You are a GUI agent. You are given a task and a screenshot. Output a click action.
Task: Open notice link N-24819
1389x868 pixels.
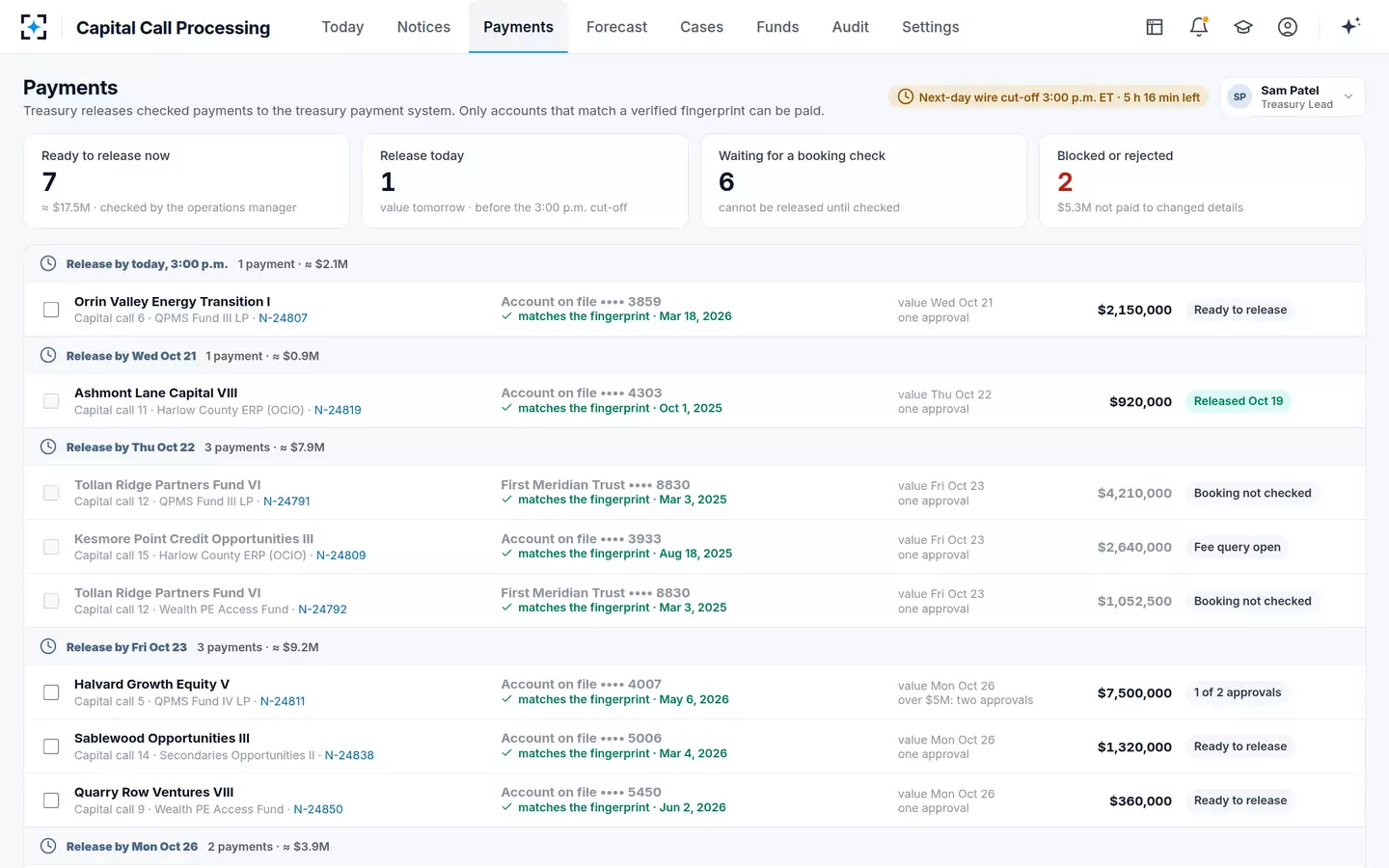click(338, 410)
